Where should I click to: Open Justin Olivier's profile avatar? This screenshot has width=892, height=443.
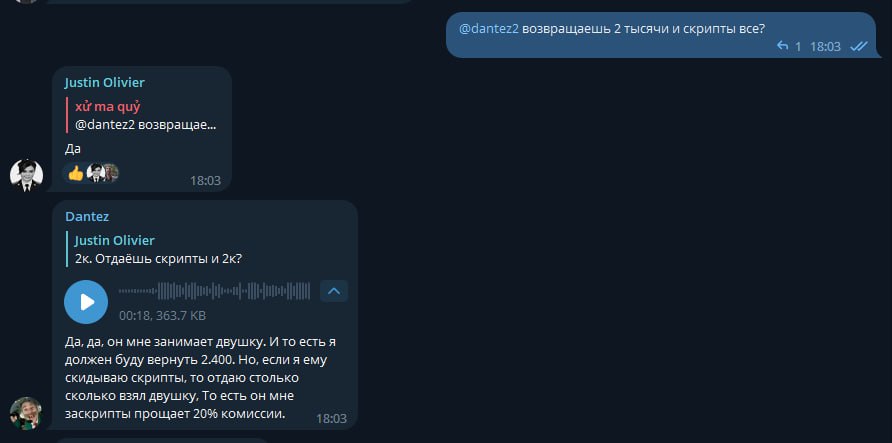[27, 175]
